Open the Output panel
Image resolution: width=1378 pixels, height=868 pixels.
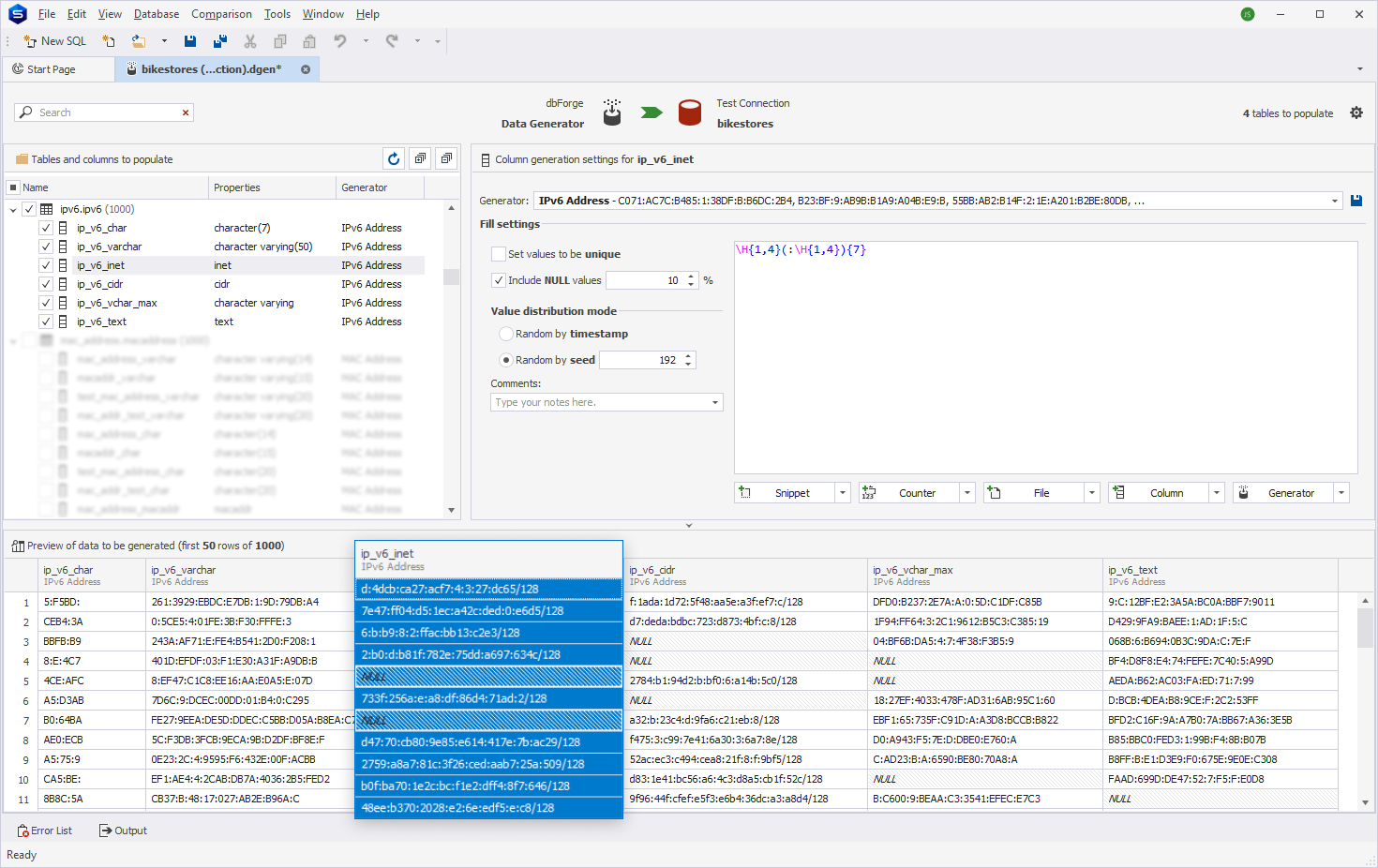124,831
